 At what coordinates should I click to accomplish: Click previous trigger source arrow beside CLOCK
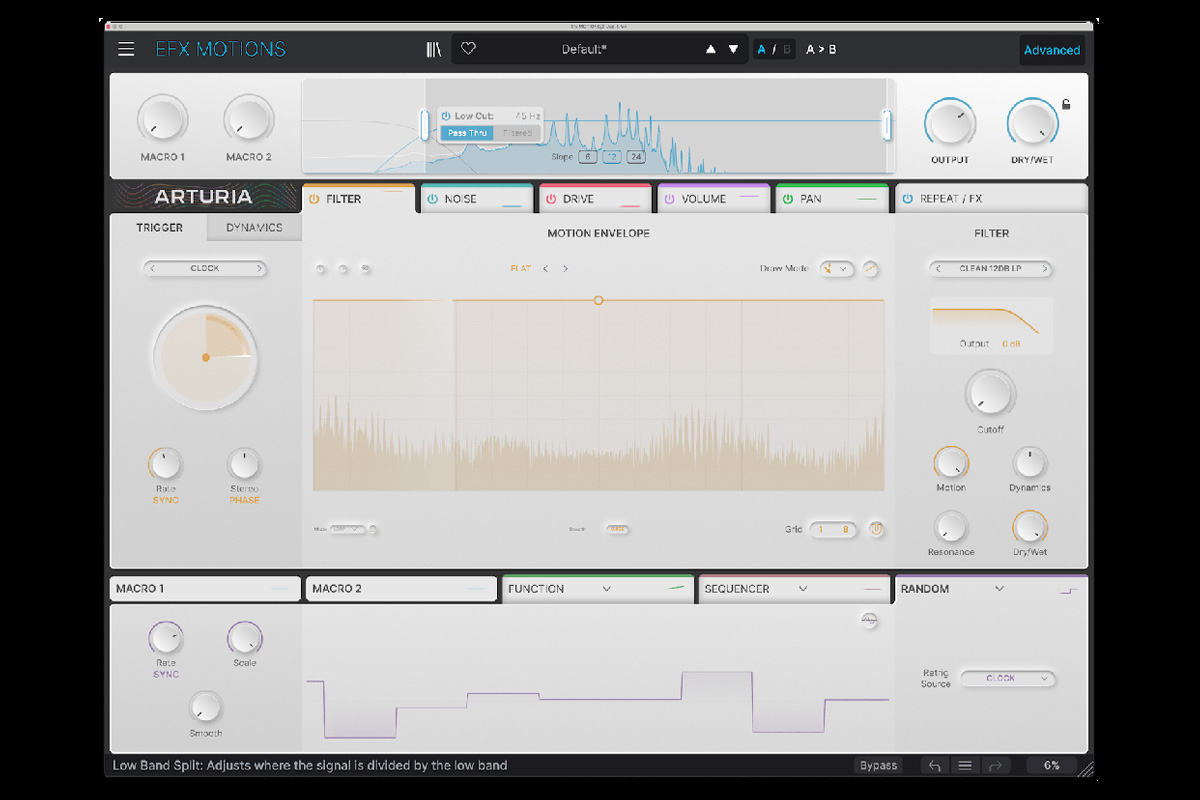[x=151, y=268]
